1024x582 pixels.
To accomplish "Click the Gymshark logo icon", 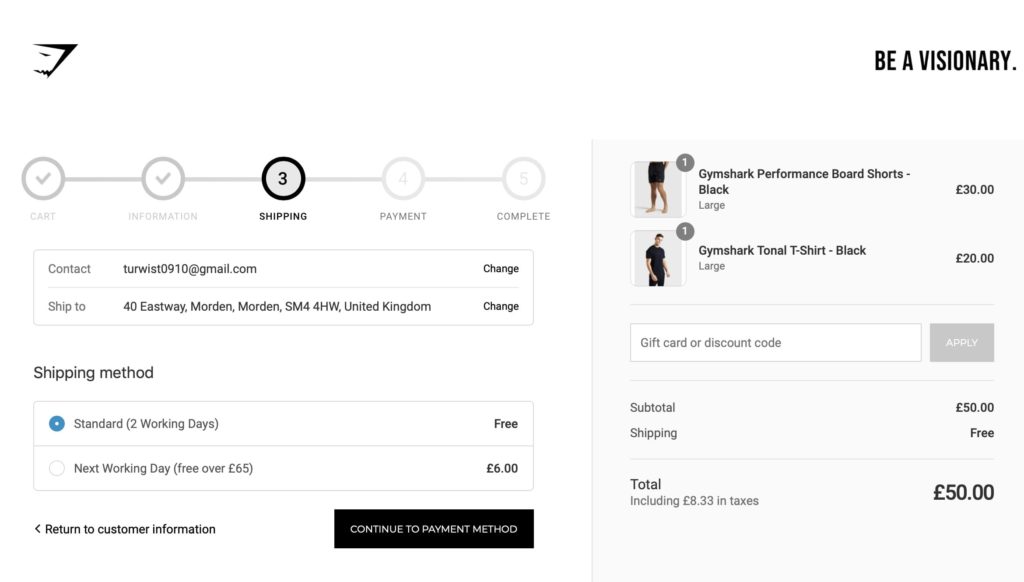I will (x=55, y=60).
